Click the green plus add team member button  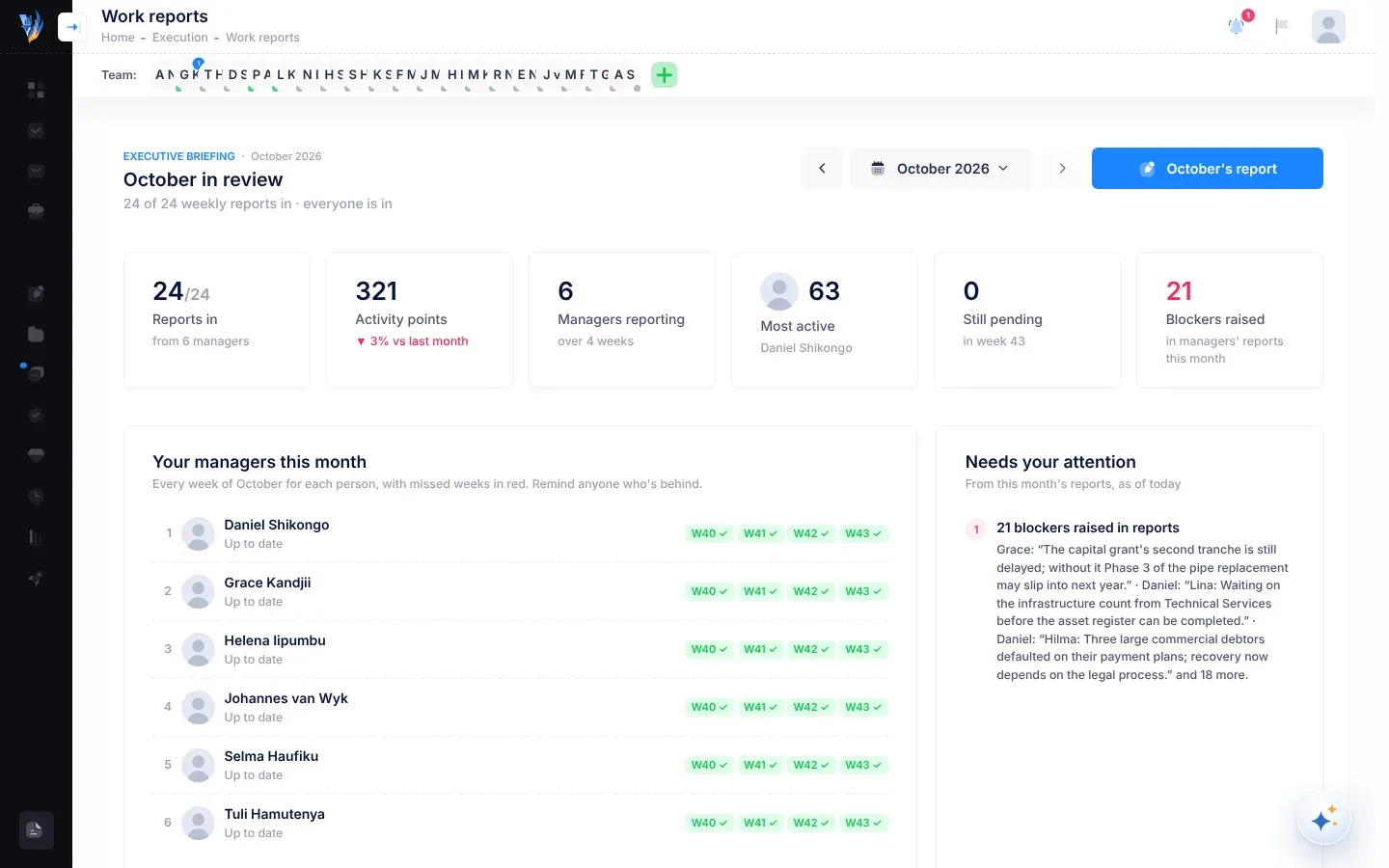coord(665,75)
